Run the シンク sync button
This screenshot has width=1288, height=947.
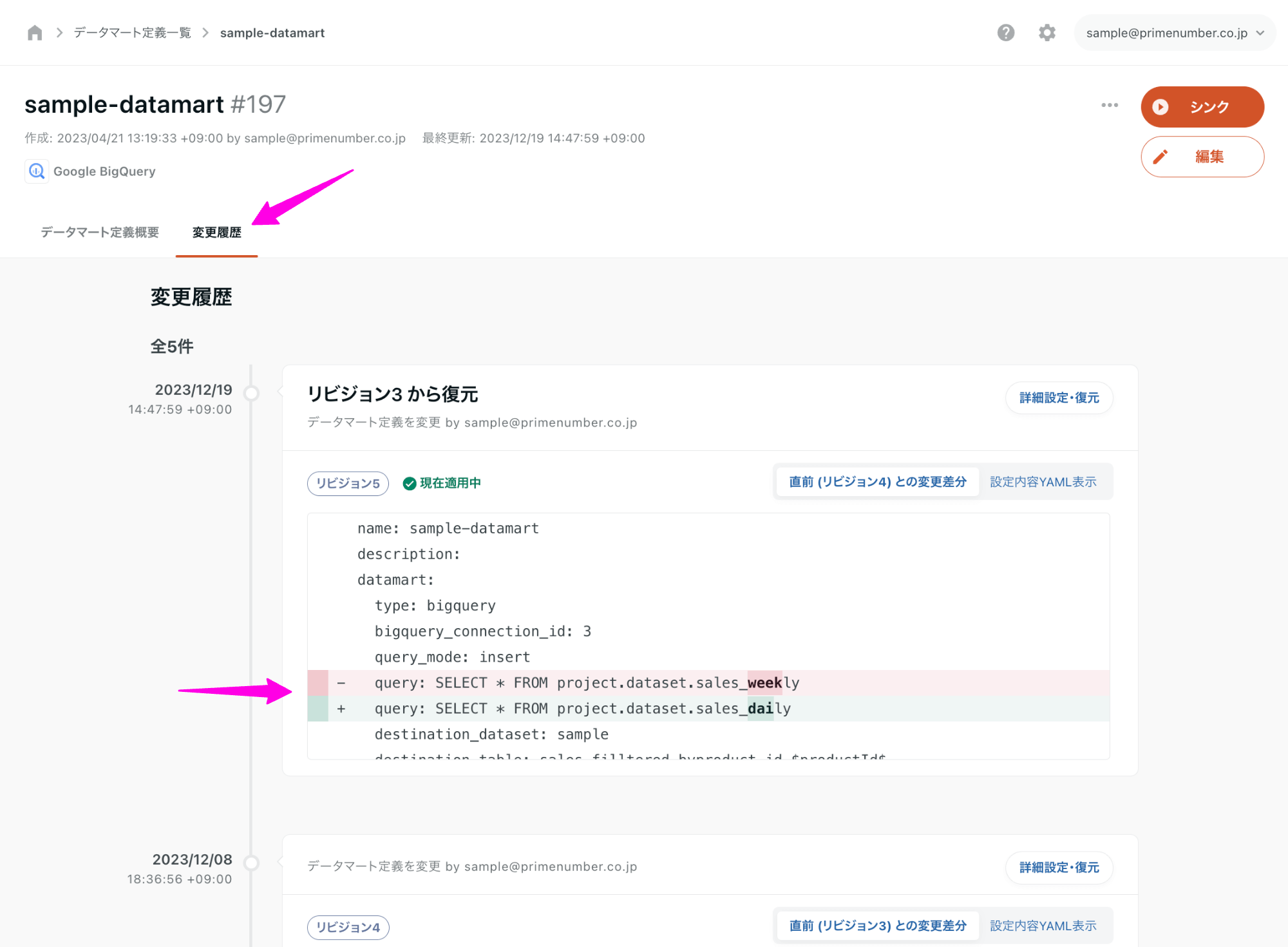(1202, 107)
